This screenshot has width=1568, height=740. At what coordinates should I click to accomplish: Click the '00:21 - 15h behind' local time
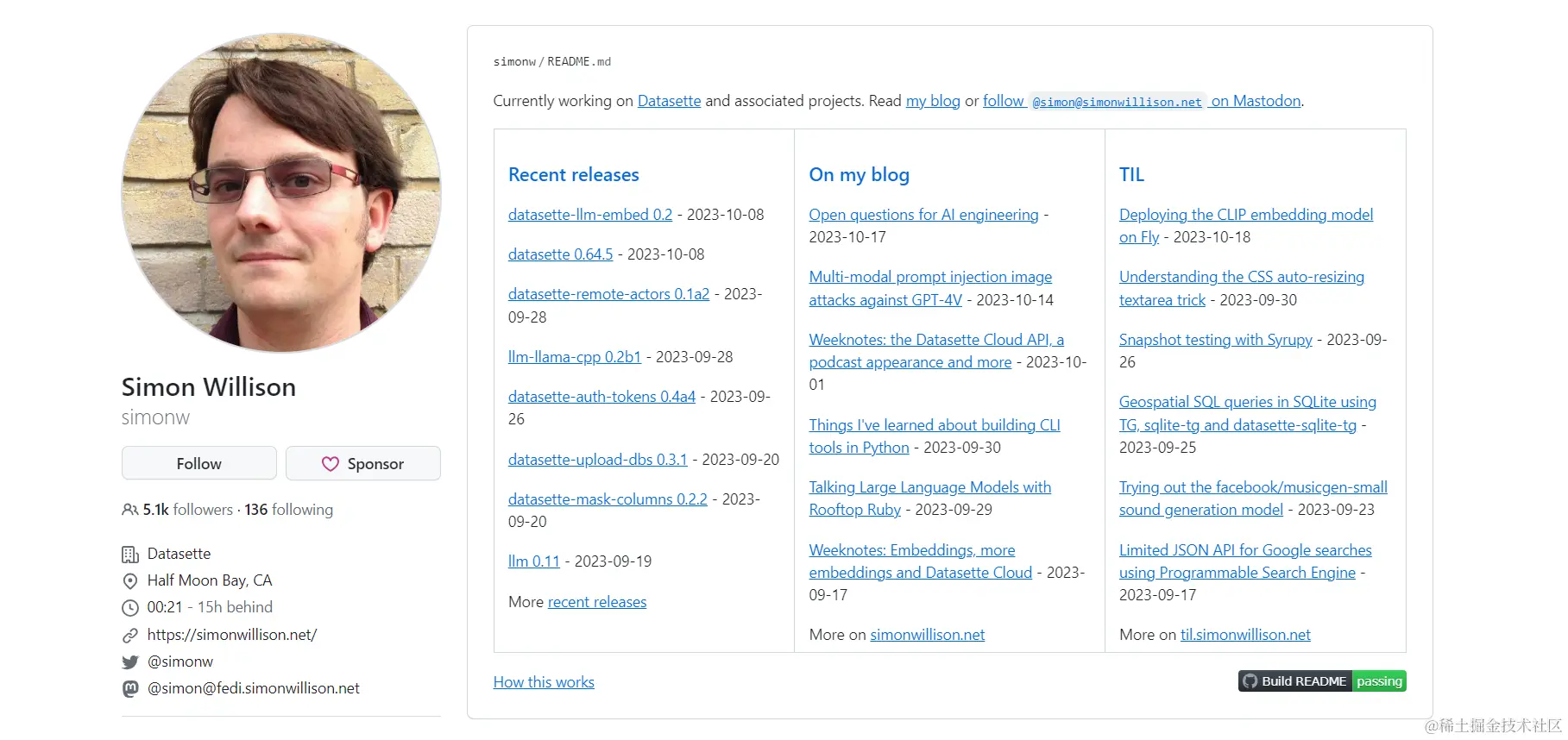pyautogui.click(x=210, y=607)
